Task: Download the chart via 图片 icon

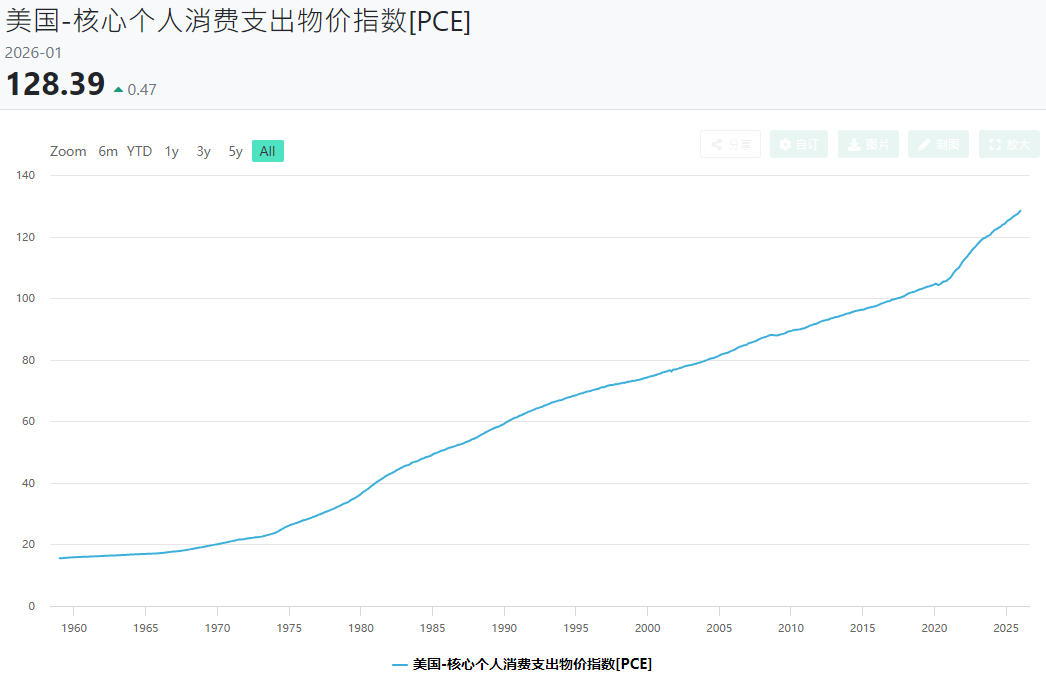Action: click(x=869, y=144)
